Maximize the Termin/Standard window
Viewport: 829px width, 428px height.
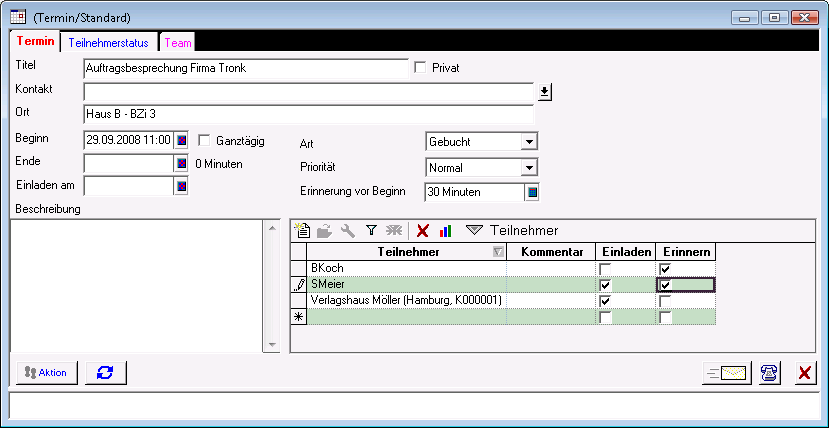775,17
